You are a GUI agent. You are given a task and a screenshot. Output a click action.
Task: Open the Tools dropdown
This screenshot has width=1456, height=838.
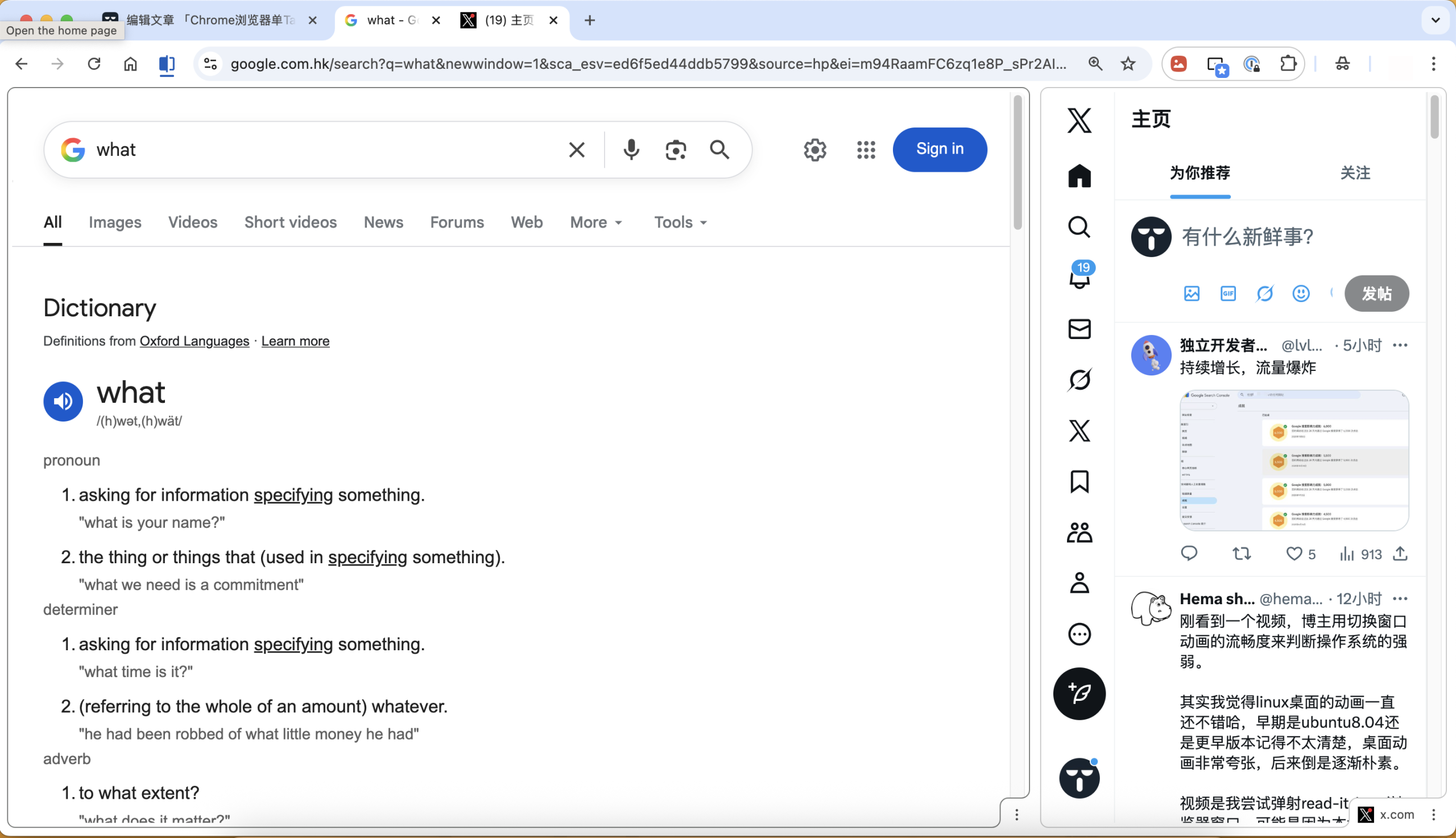coord(680,222)
